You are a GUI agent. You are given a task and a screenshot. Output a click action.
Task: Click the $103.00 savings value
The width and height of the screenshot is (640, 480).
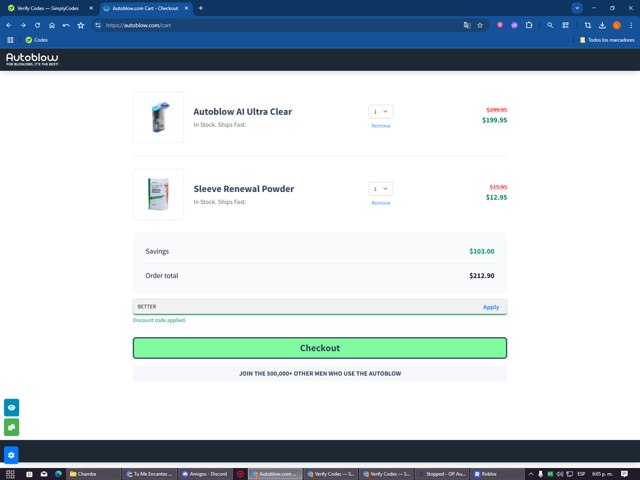pyautogui.click(x=482, y=251)
